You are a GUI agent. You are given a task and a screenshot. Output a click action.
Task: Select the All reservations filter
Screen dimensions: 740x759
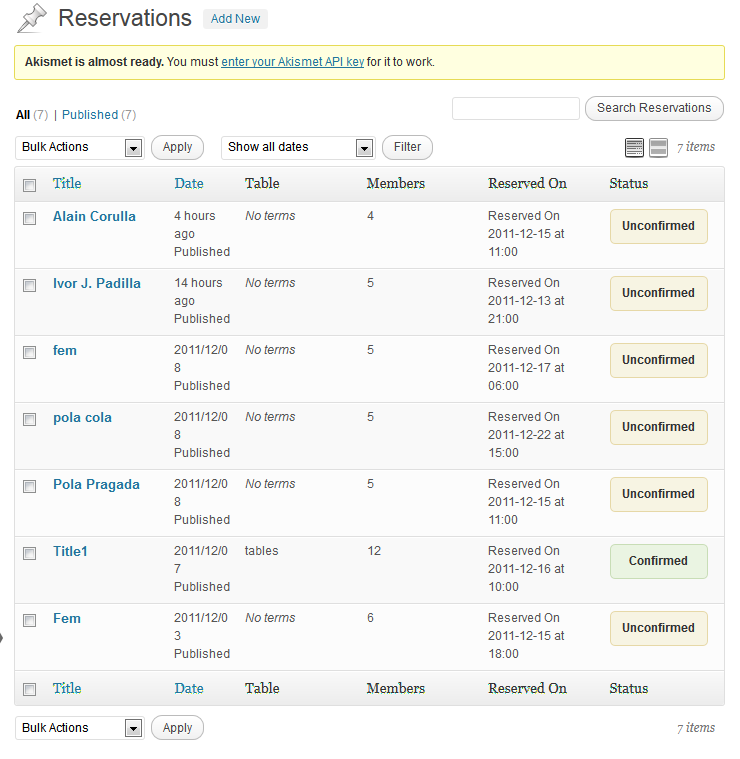point(22,115)
